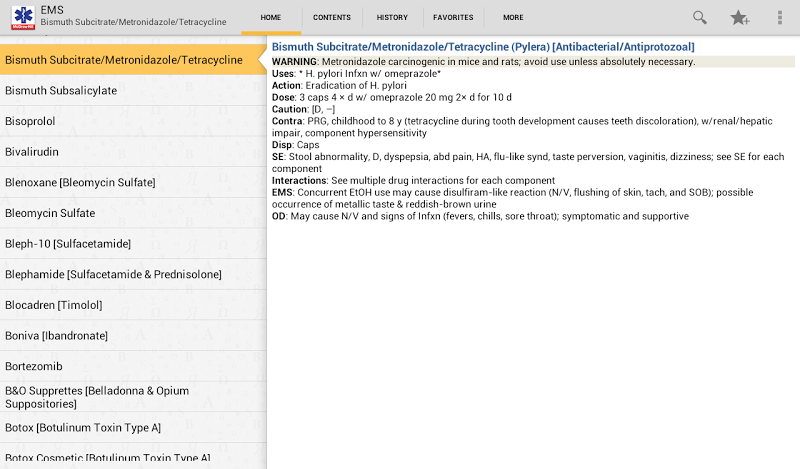
Task: Open the Bisoprolol entry
Action: coord(133,121)
